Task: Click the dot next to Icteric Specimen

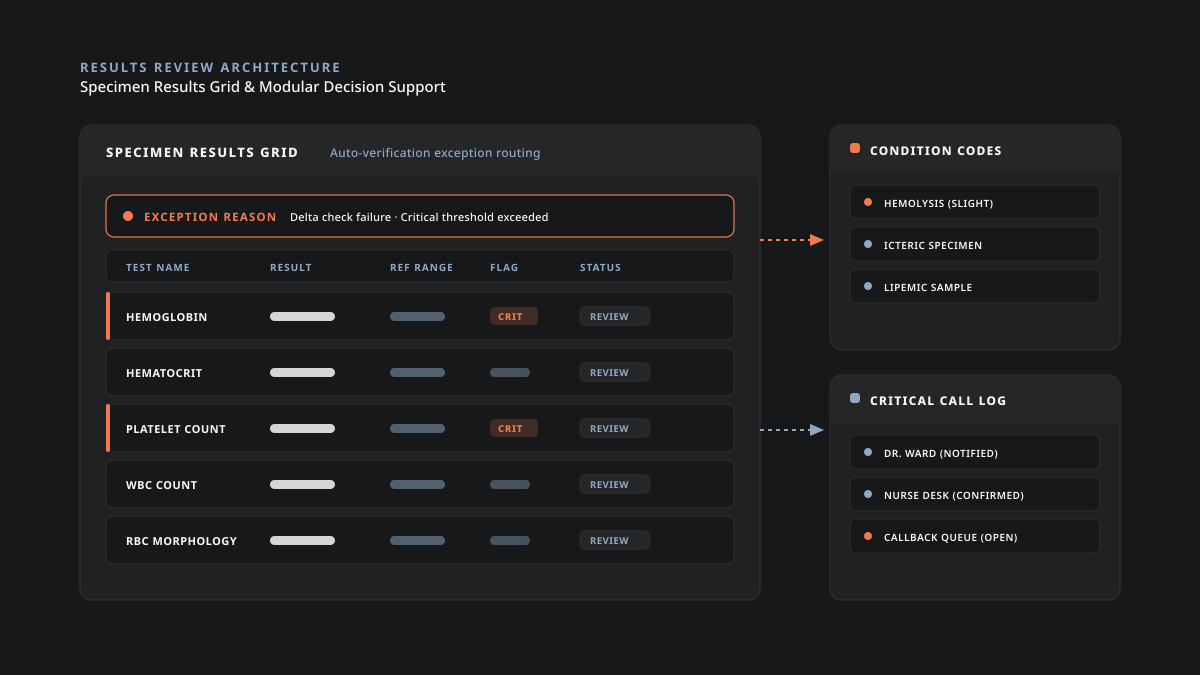Action: [x=868, y=244]
